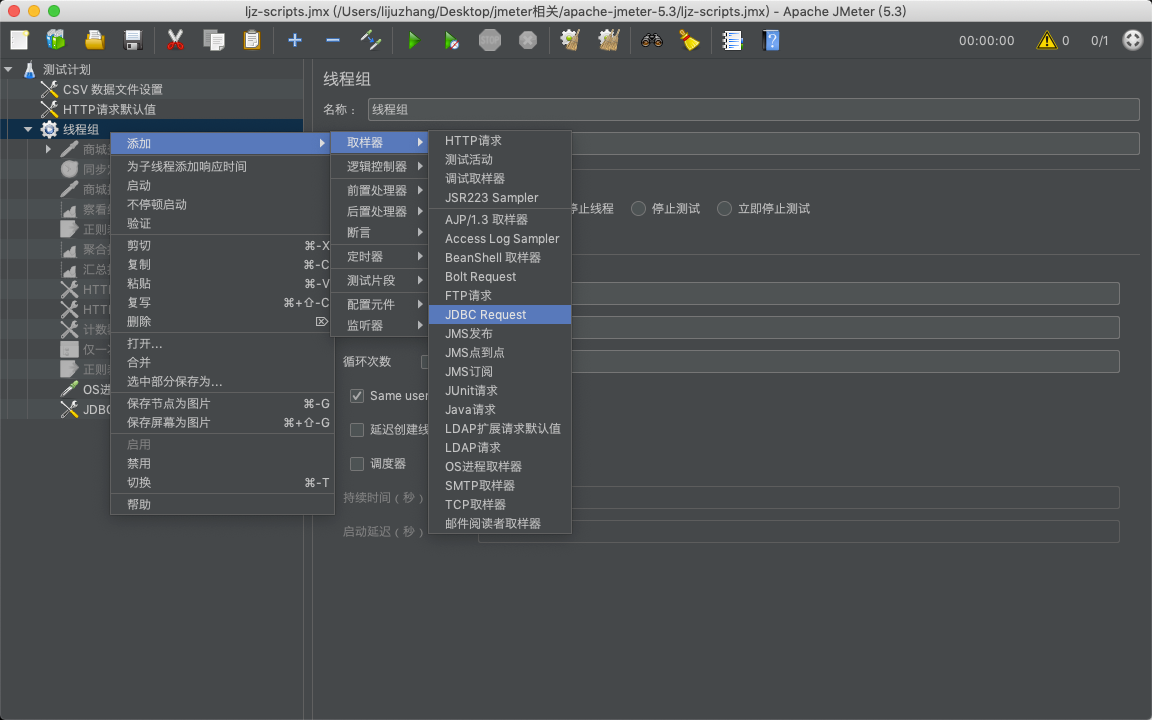Click the Open file folder icon
The height and width of the screenshot is (720, 1152).
click(95, 40)
